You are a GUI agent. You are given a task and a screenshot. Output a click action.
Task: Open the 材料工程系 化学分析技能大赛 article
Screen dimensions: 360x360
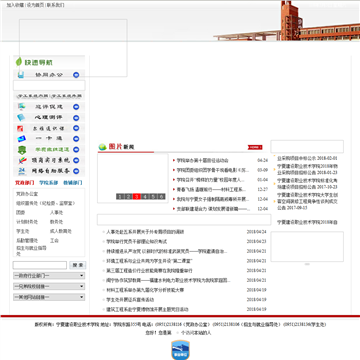145,290
